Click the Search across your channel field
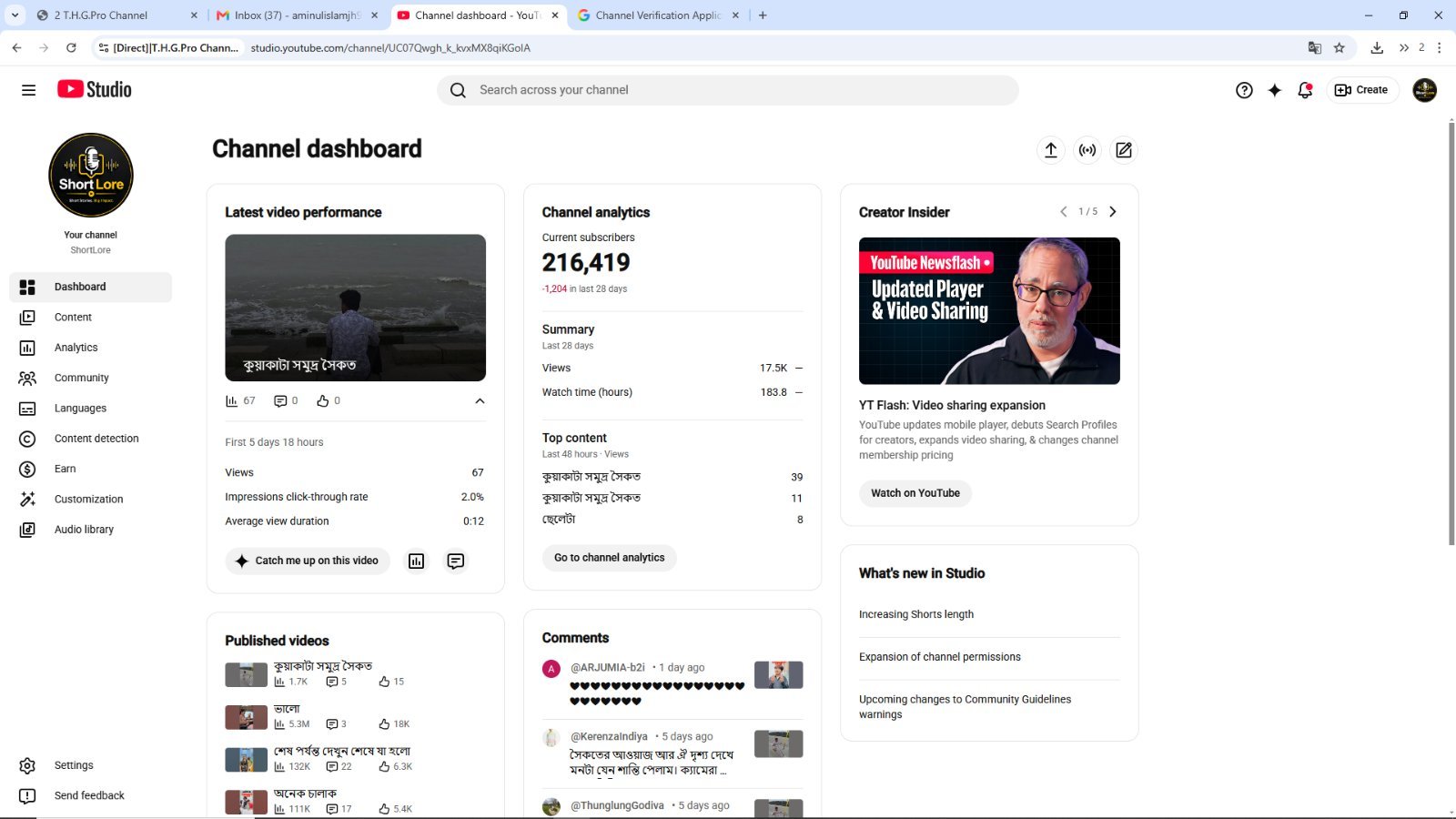The image size is (1456, 819). click(x=728, y=90)
